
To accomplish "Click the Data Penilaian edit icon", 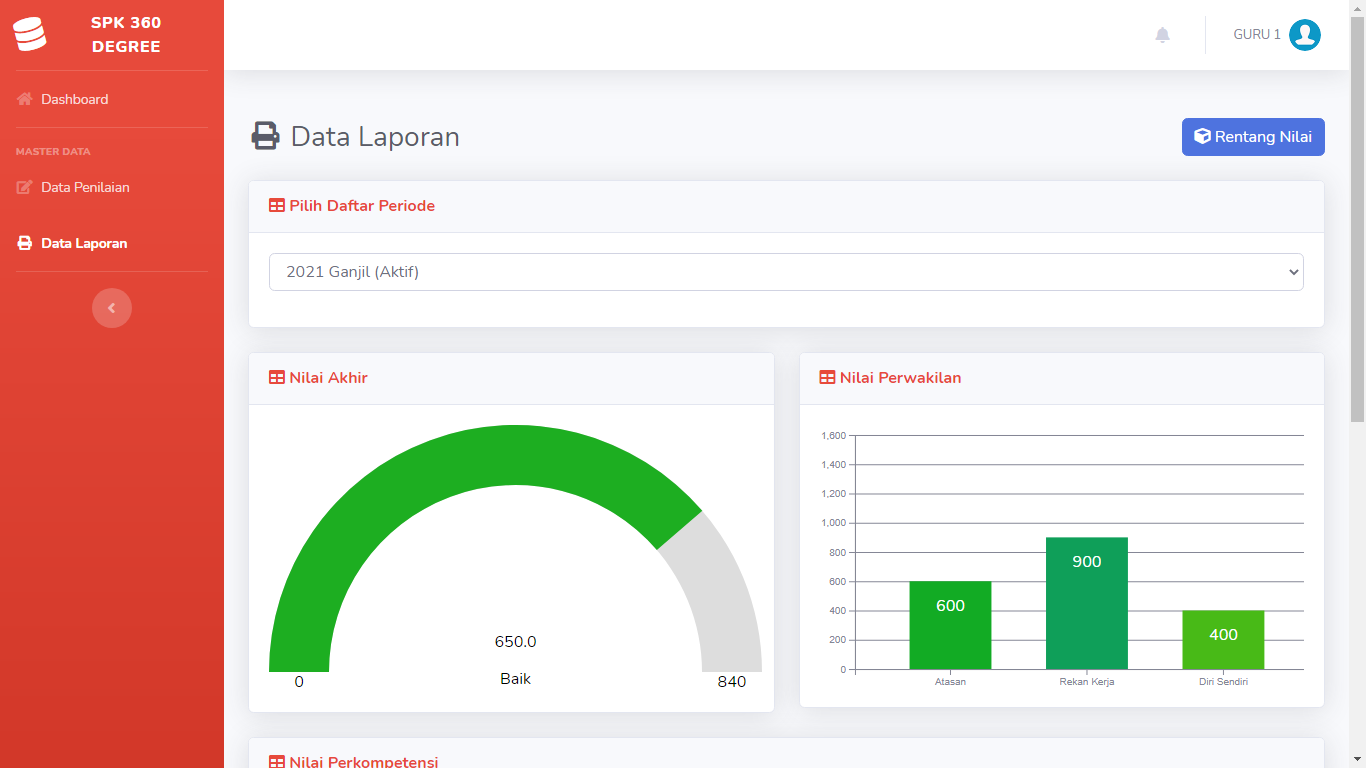I will coord(25,187).
